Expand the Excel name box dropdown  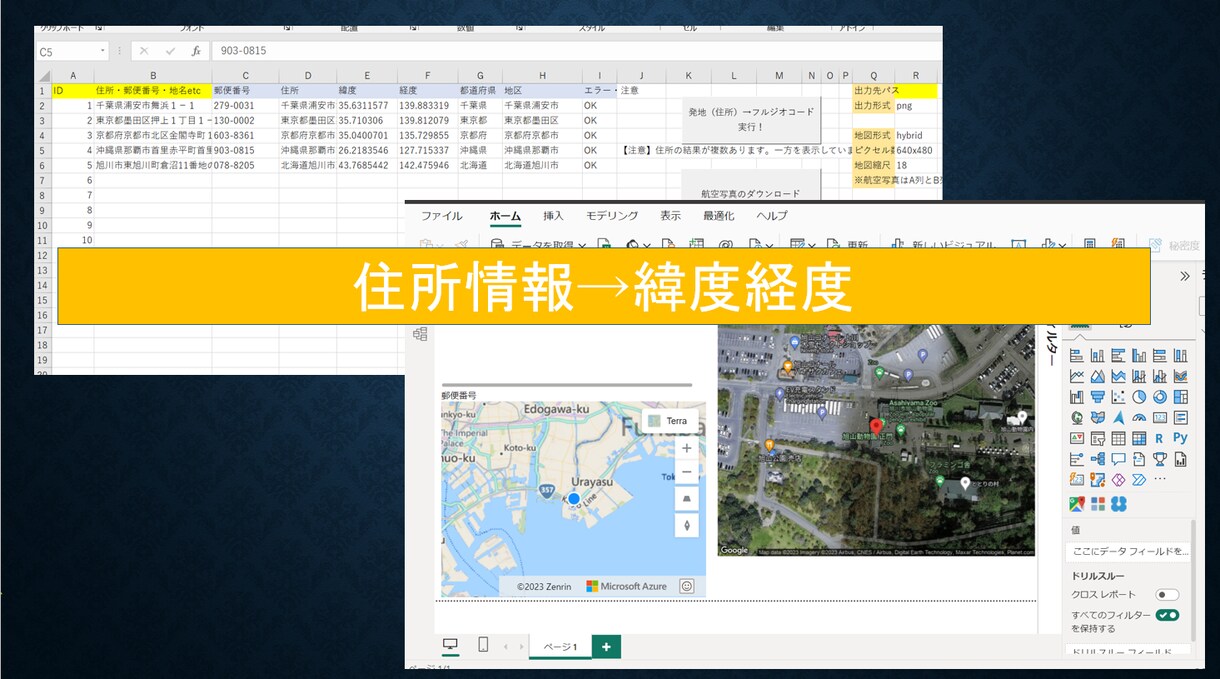pos(103,51)
